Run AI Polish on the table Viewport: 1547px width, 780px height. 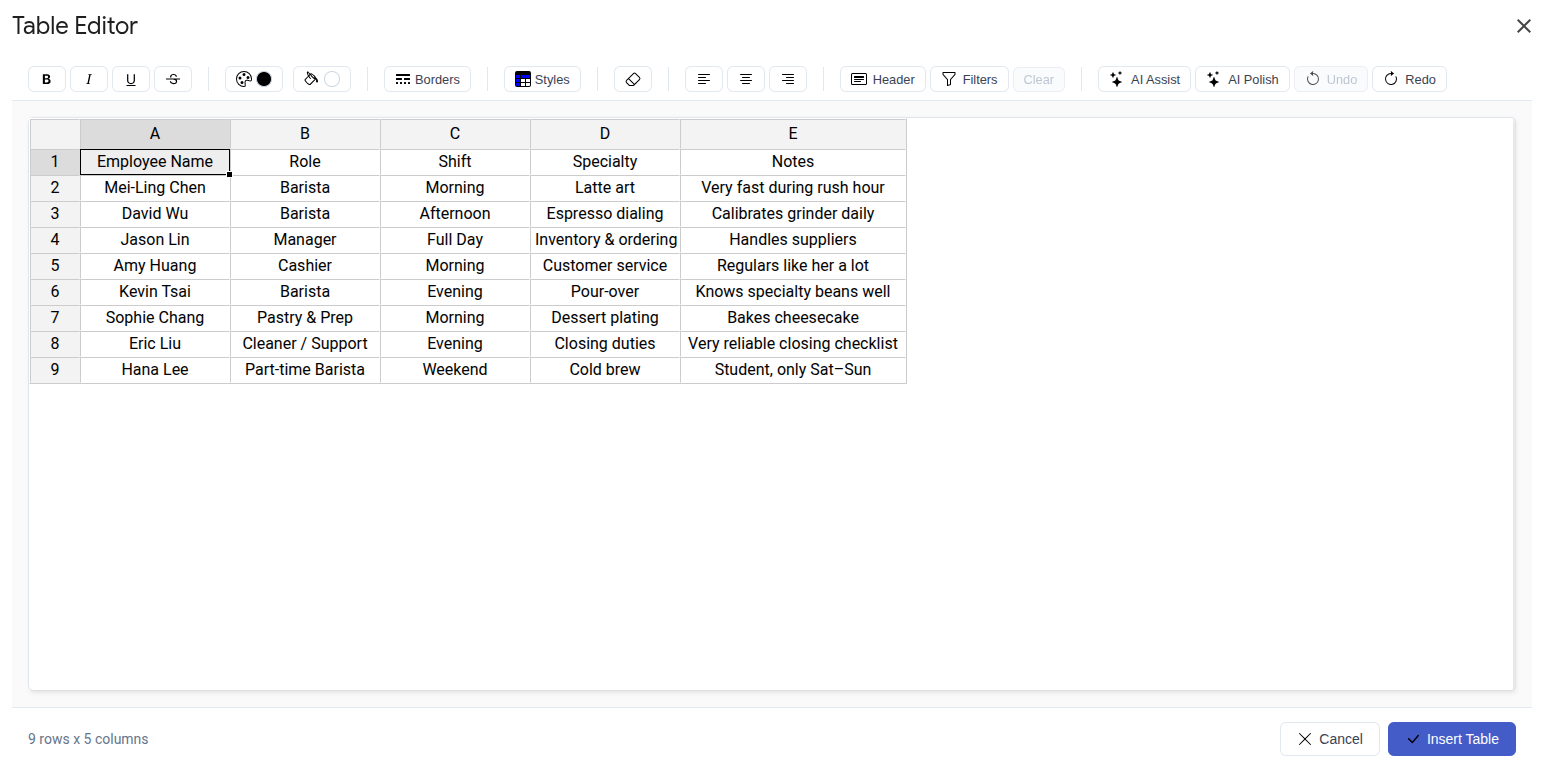point(1242,79)
